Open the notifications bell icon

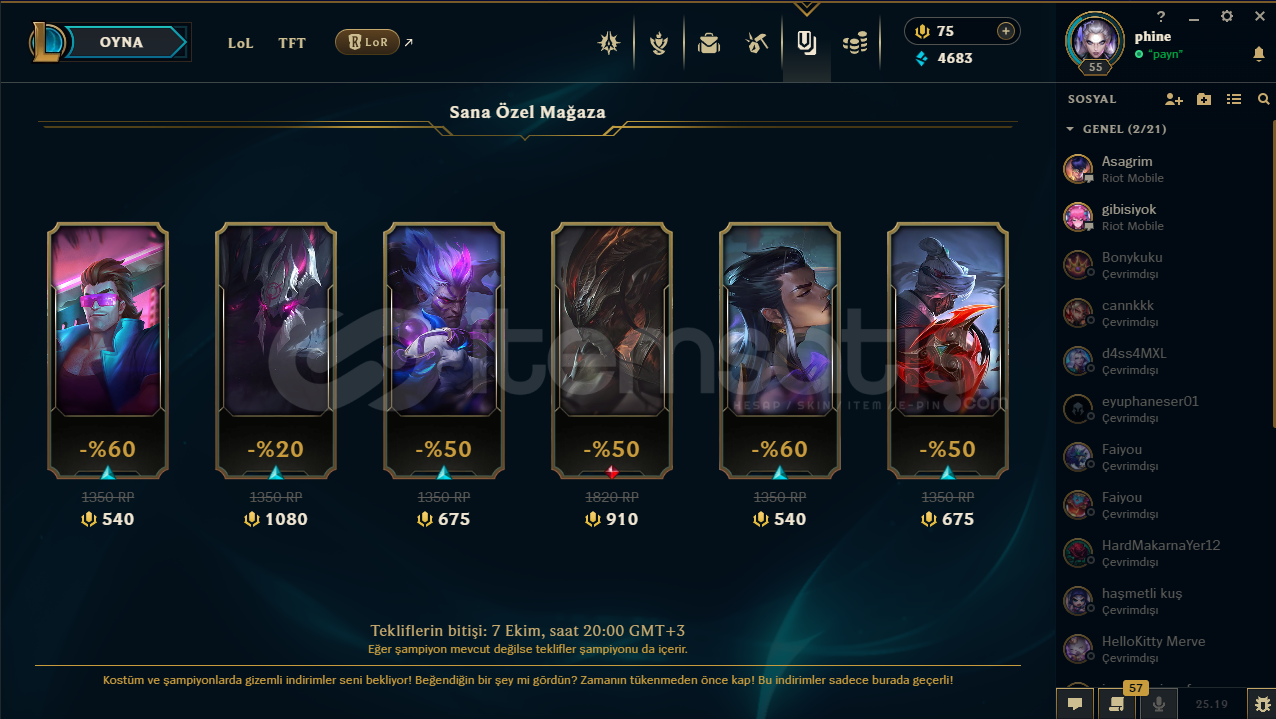pos(1259,54)
